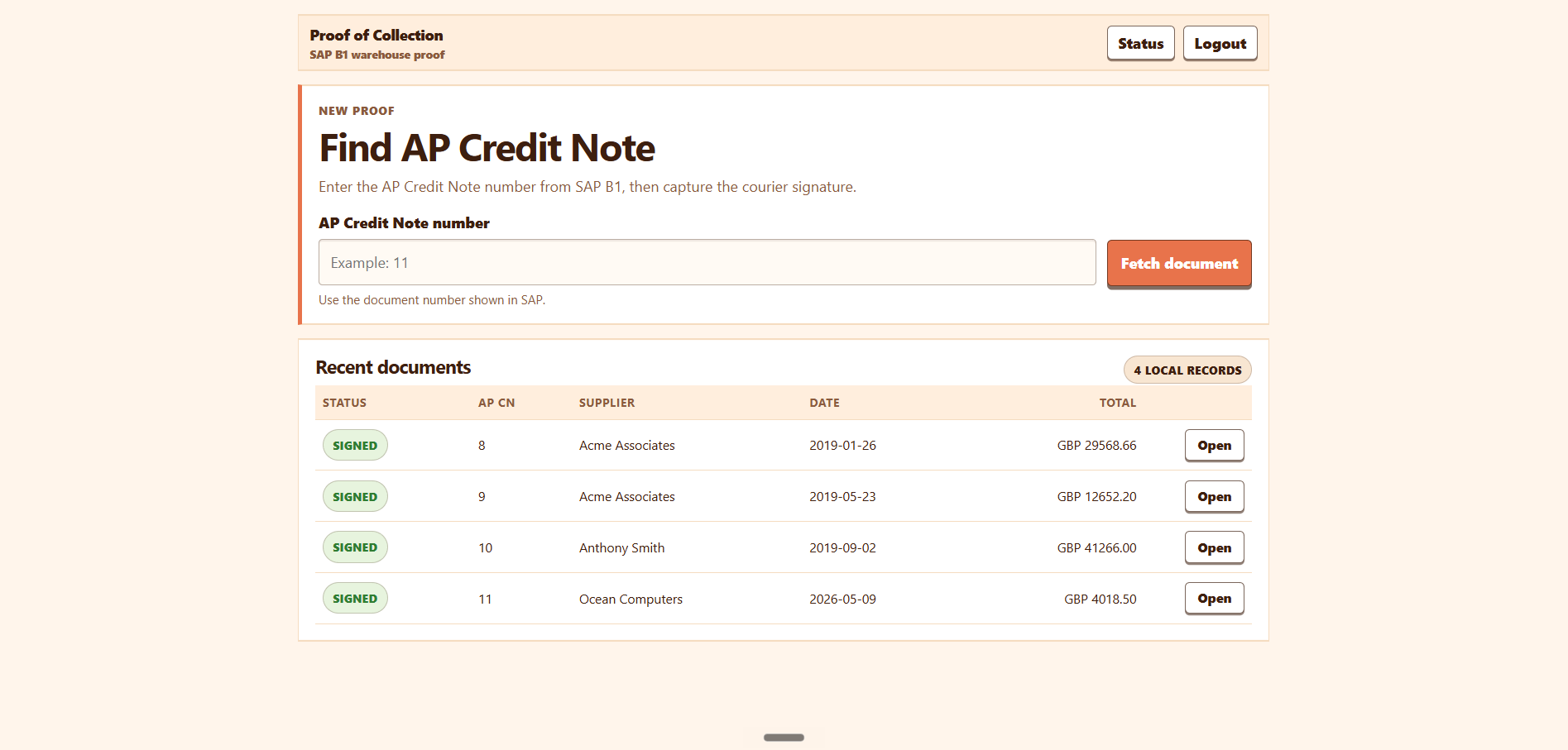Focus the AP Credit Note number field

point(707,262)
